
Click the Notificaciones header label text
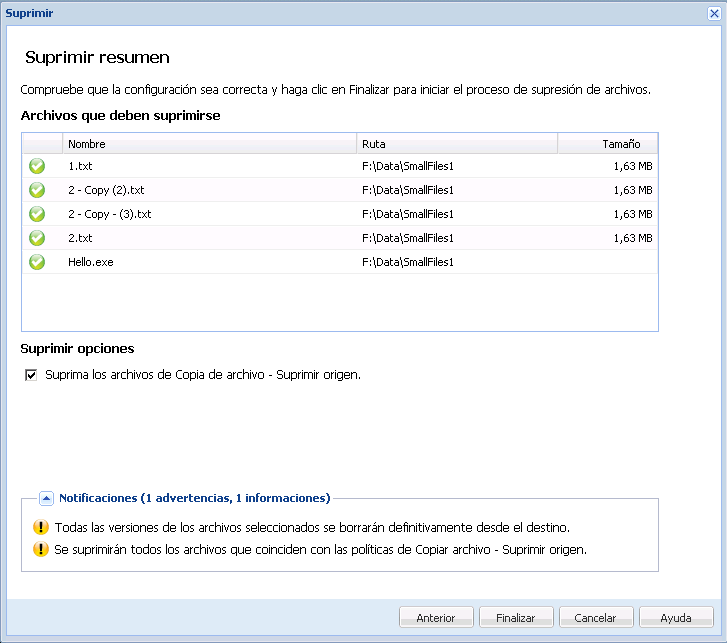[x=194, y=497]
